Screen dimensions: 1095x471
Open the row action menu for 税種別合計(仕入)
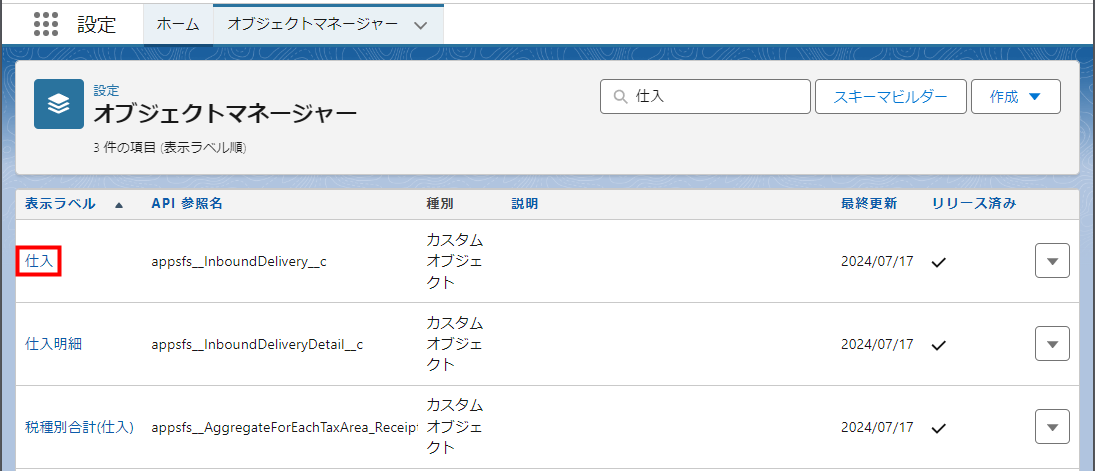coord(1051,427)
